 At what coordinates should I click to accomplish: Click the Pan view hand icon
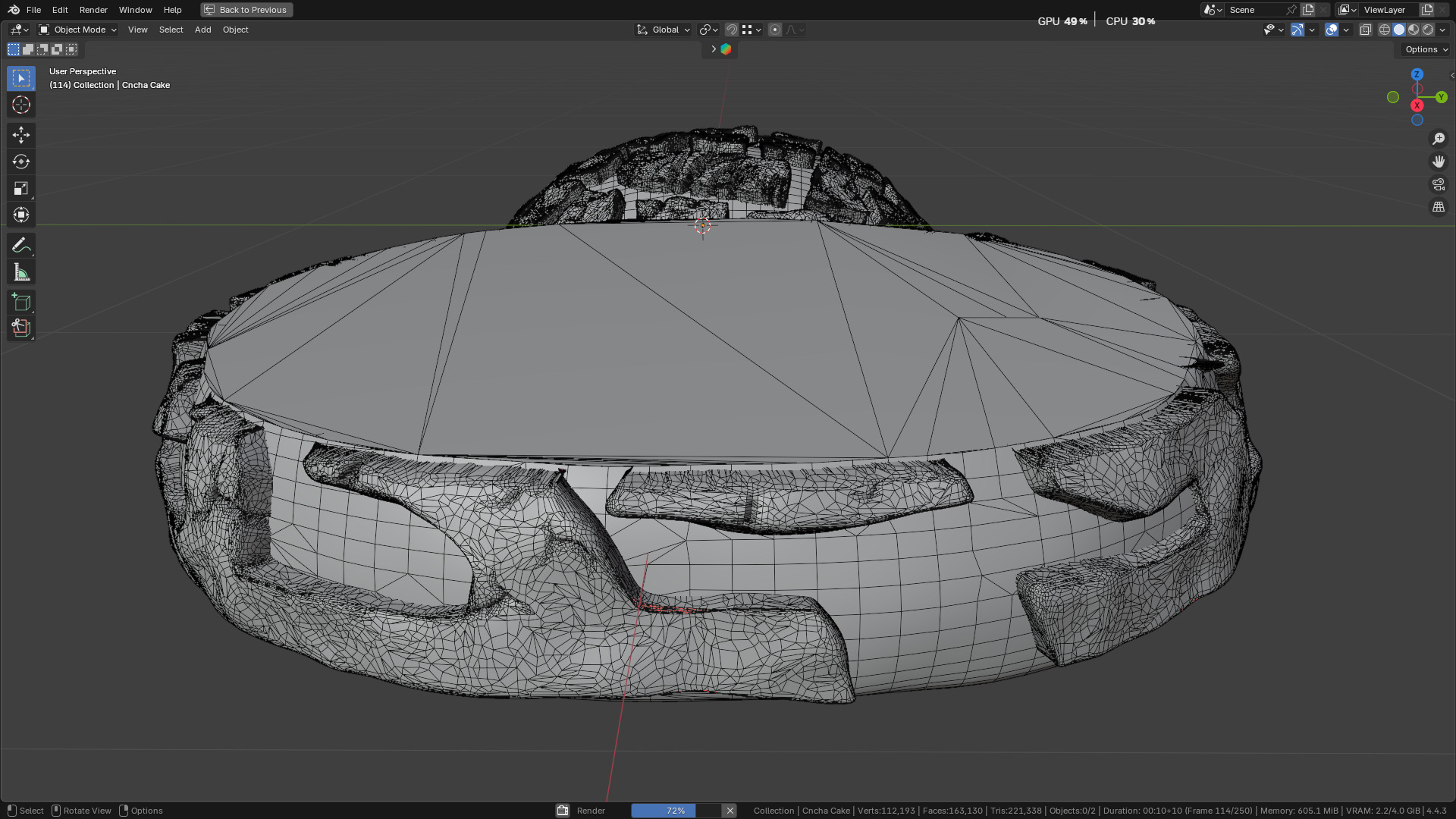[1439, 162]
